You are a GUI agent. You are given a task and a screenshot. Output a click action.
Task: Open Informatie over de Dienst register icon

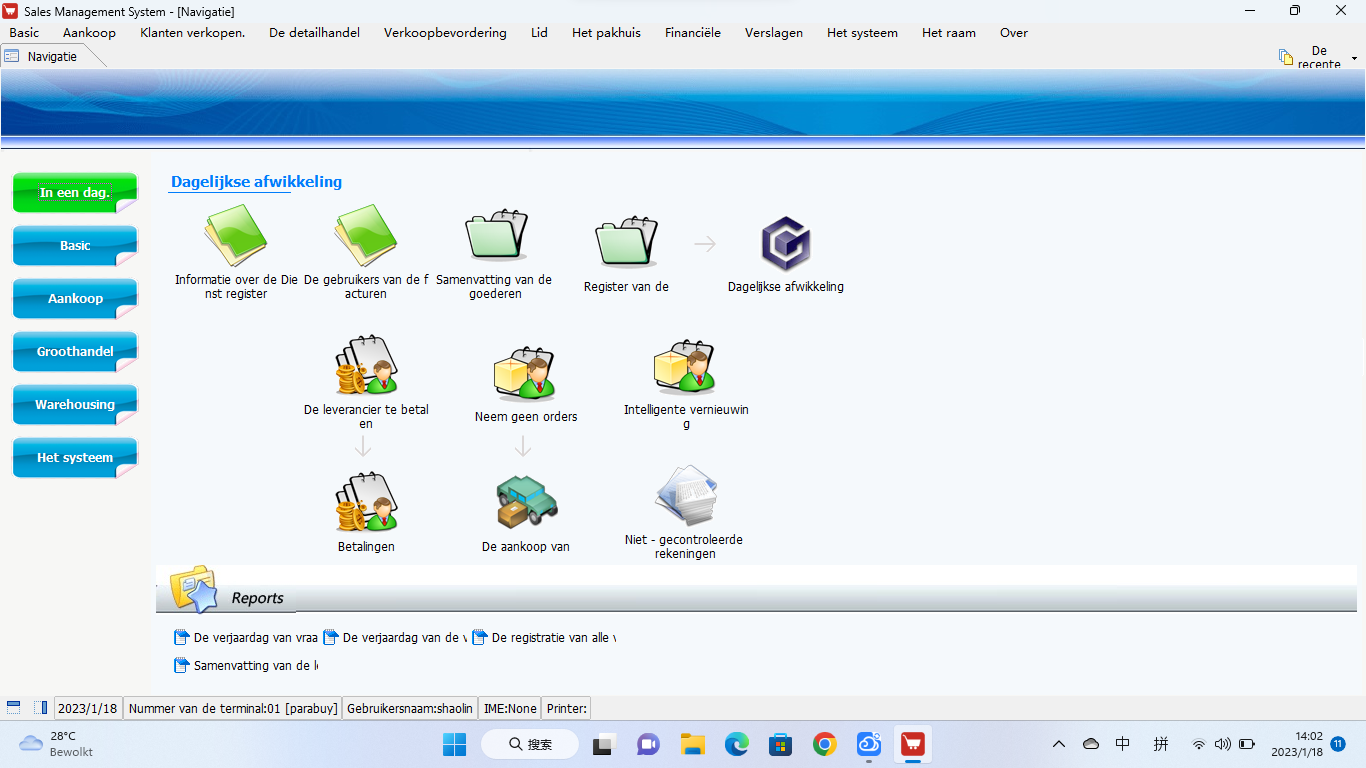tap(235, 236)
